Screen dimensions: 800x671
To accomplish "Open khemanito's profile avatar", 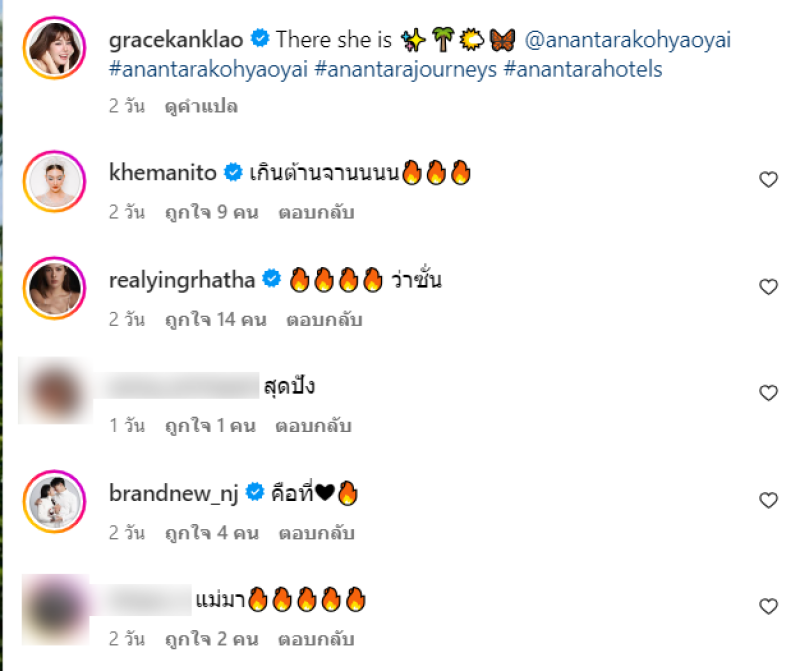I will click(54, 182).
